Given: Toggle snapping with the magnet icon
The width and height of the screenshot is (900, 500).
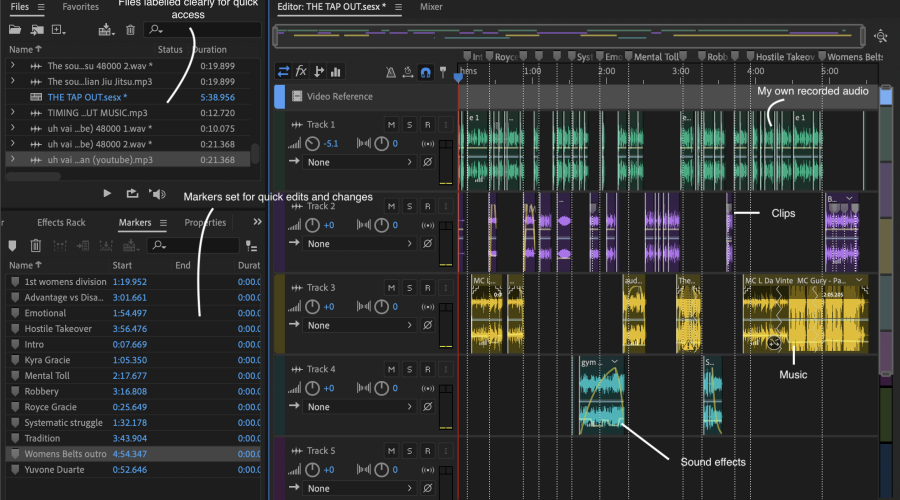Looking at the screenshot, I should coord(425,72).
